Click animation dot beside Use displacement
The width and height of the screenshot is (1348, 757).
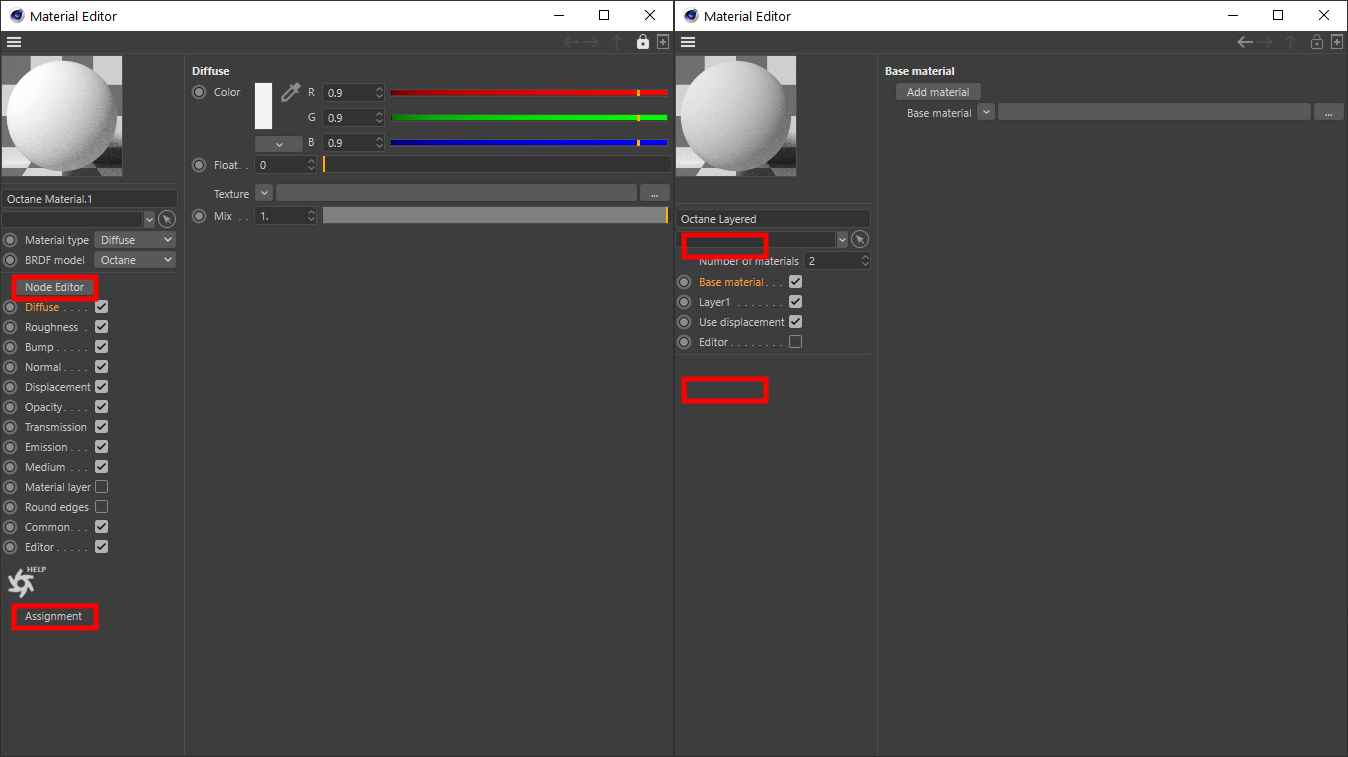684,322
